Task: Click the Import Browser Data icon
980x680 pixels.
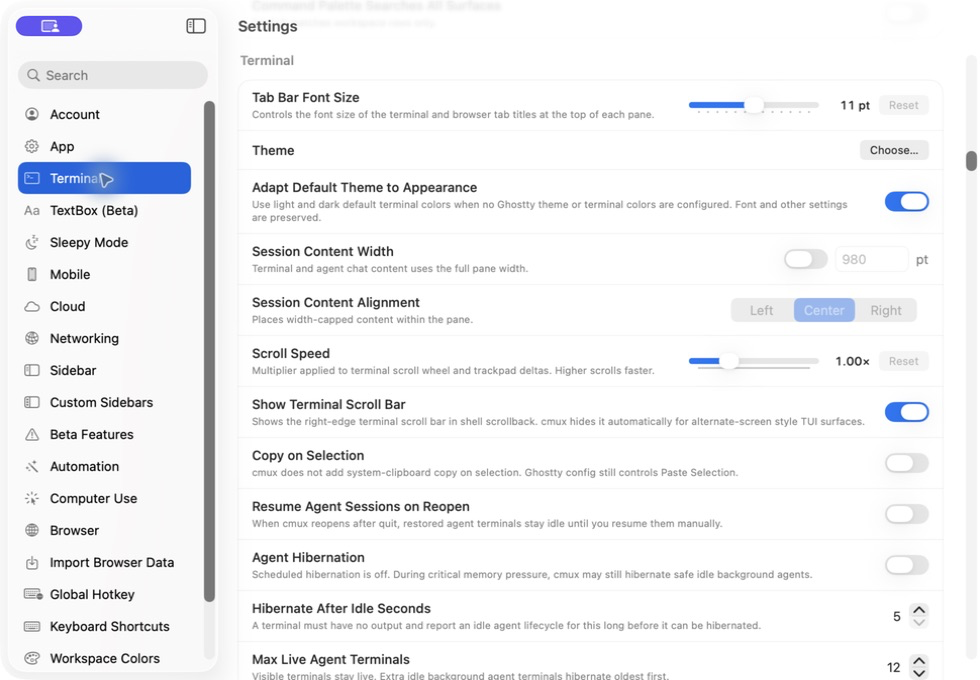Action: pyautogui.click(x=32, y=562)
